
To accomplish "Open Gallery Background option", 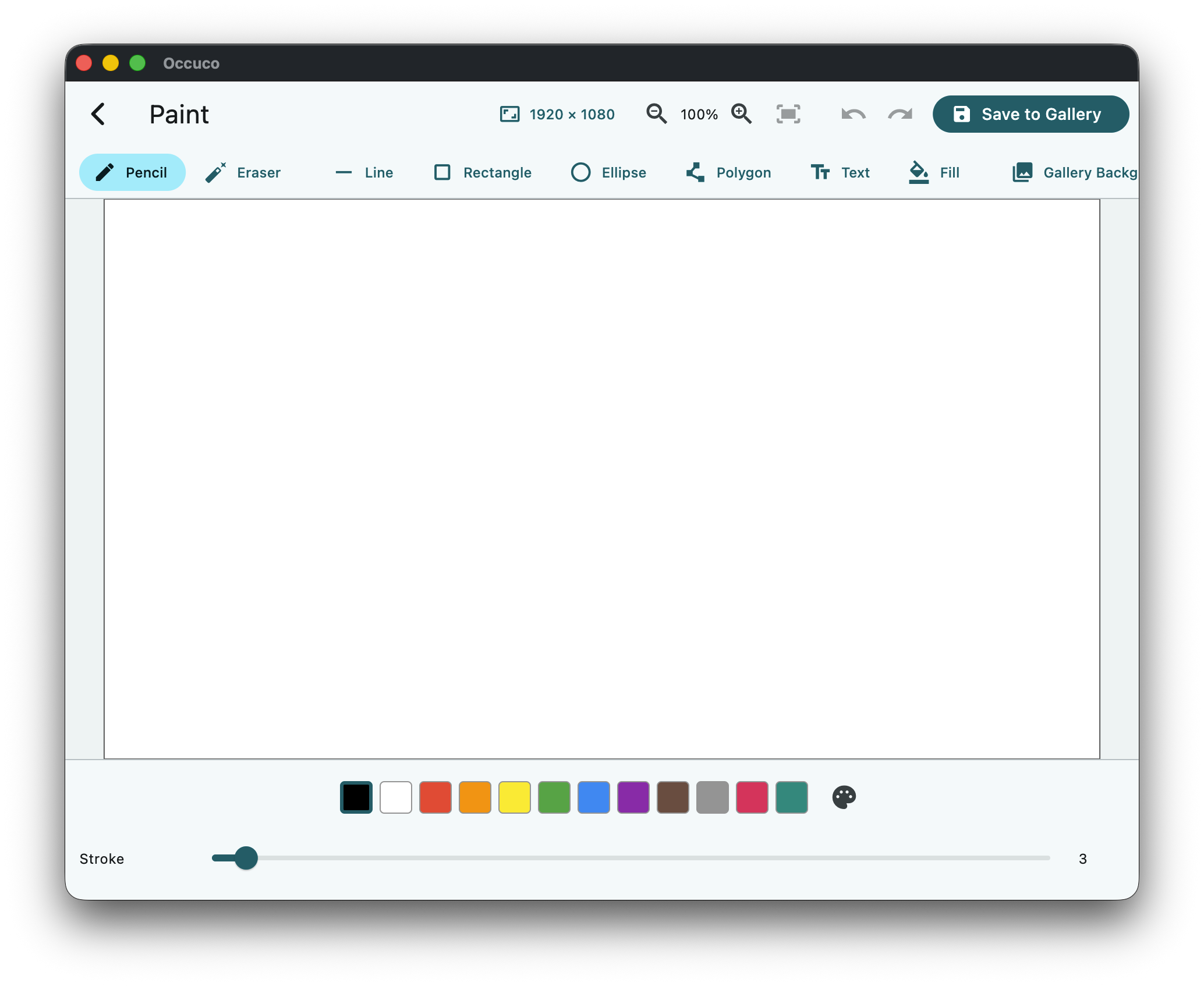I will [1074, 172].
